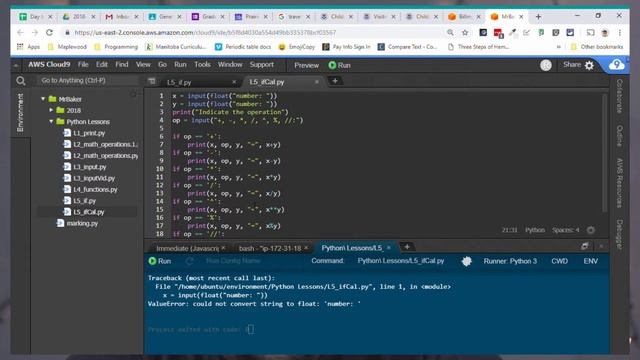Open the Collaborate side panel
This screenshot has height=360, width=640.
pyautogui.click(x=619, y=96)
